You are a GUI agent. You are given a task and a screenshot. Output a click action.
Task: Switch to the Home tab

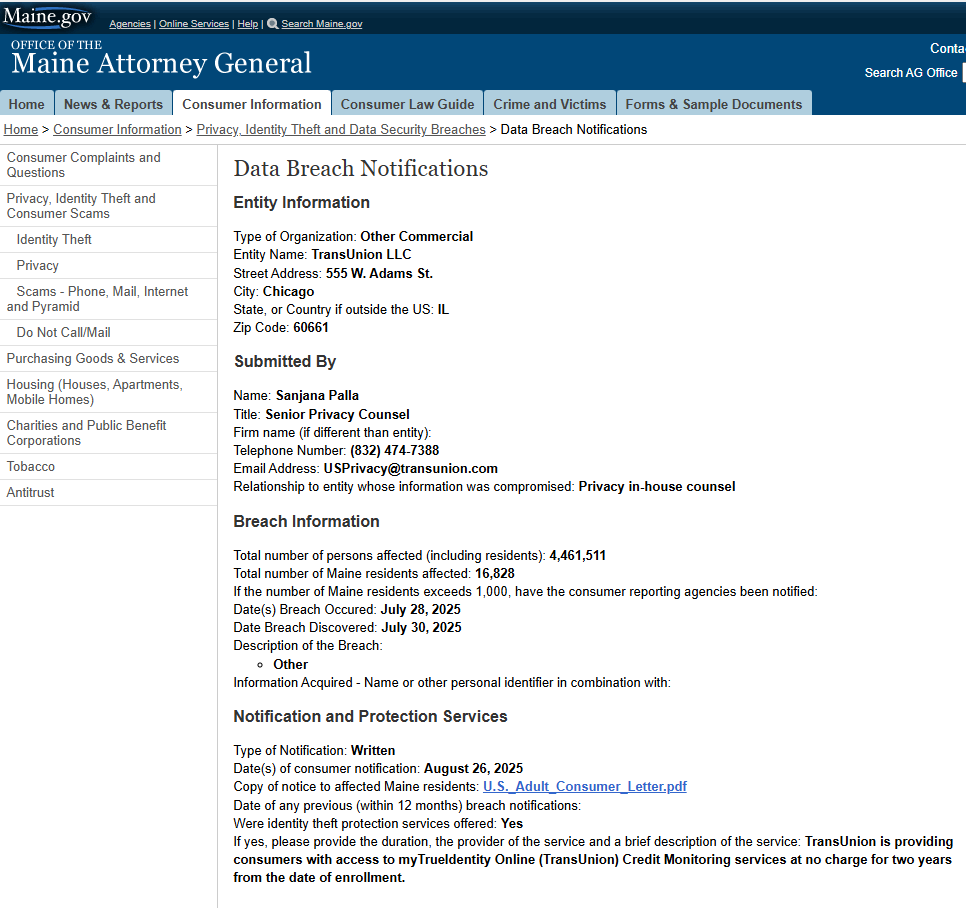tap(26, 104)
